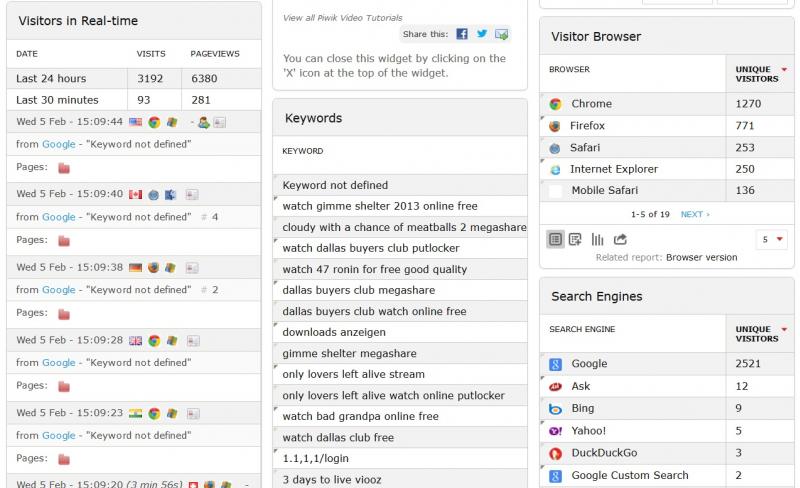Switch to table with goals icon

pos(575,239)
